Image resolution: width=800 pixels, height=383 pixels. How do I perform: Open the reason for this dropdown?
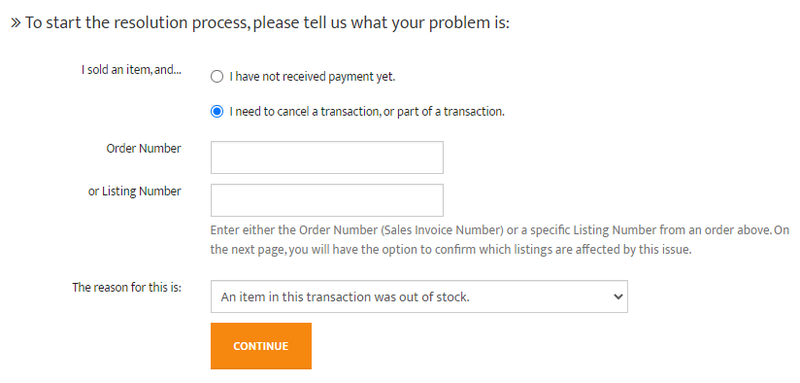coord(419,296)
